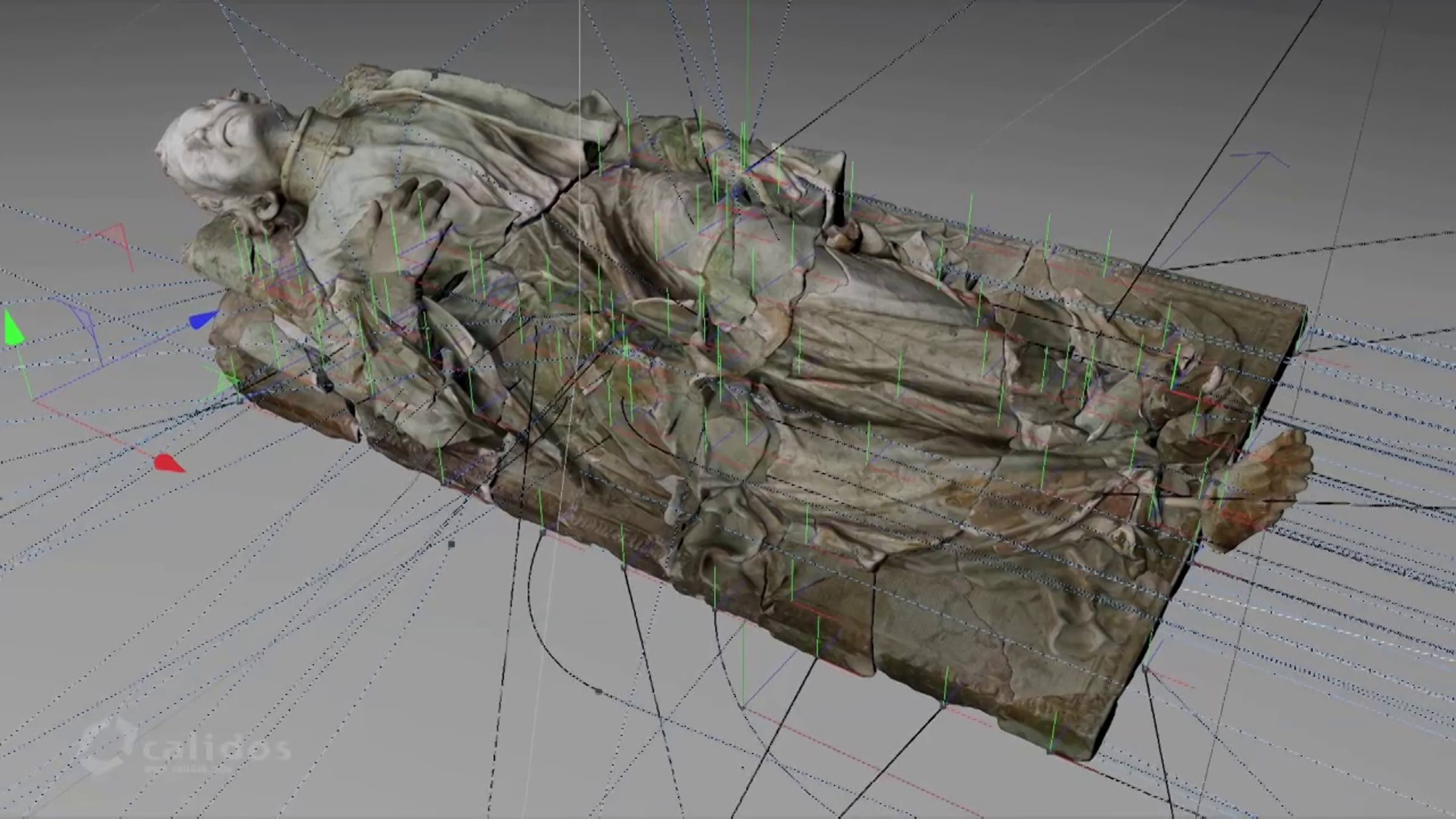Click the green Y-axis gizmo arrow
The width and height of the screenshot is (1456, 819).
pyautogui.click(x=13, y=329)
